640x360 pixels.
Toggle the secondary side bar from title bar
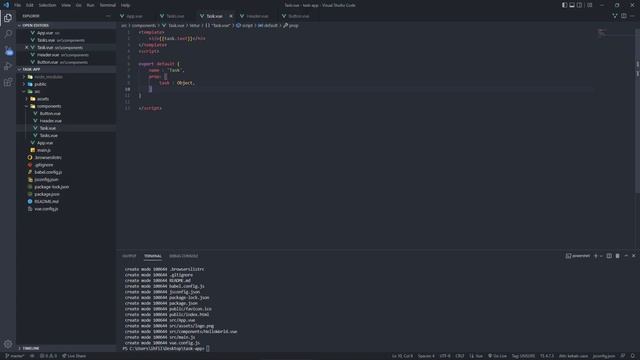coord(579,5)
